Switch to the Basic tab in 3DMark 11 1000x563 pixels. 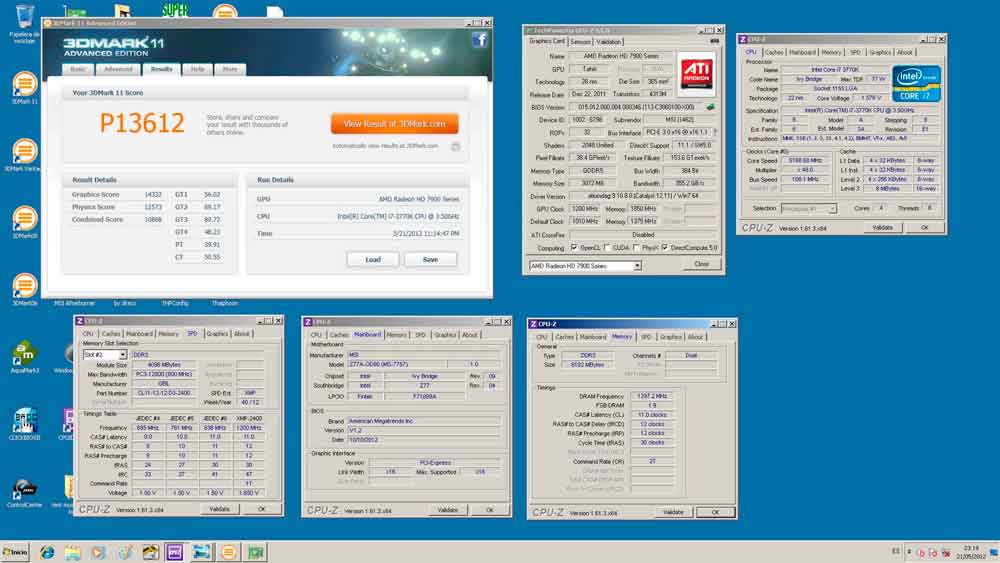78,69
